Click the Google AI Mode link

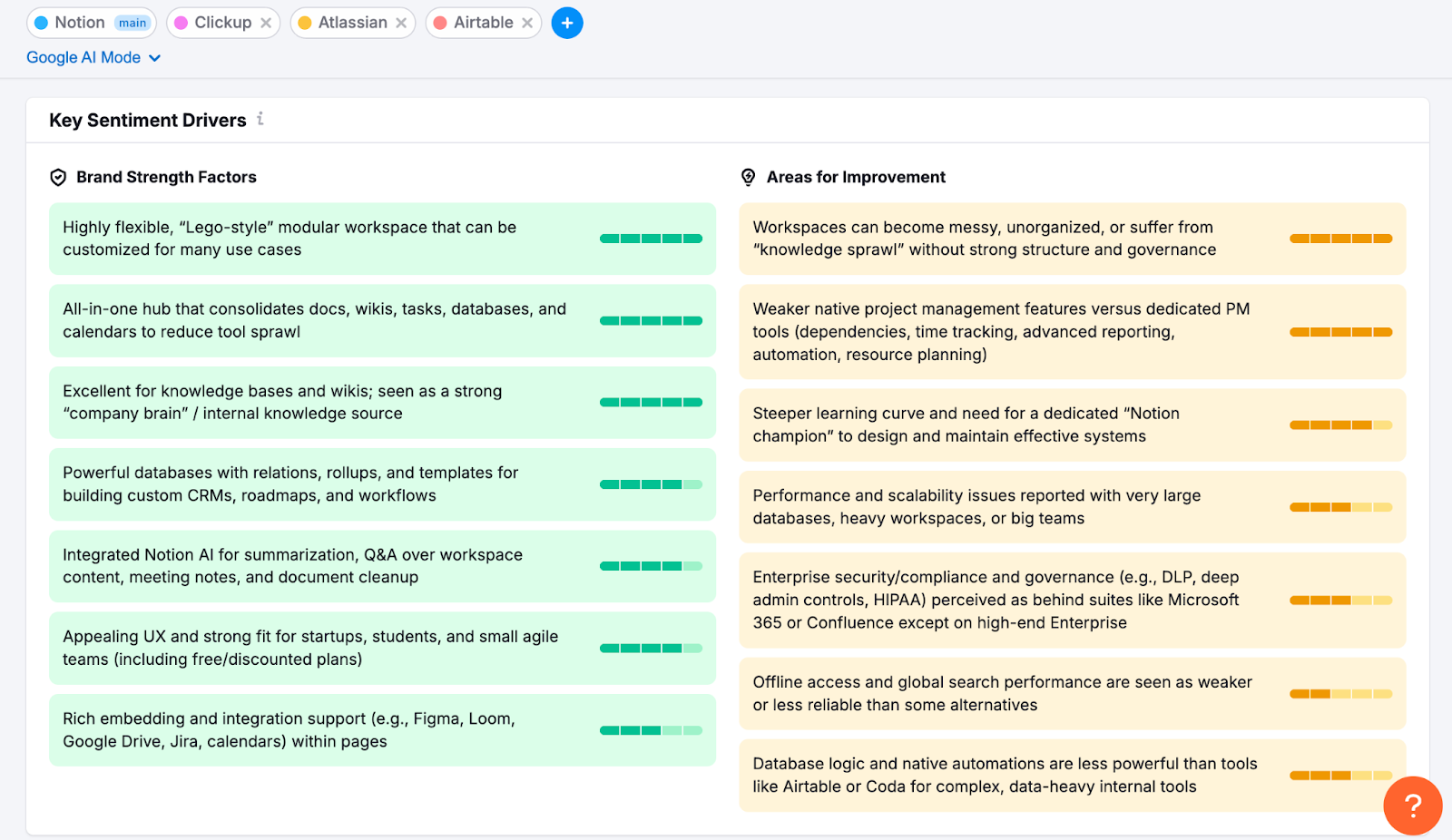83,57
